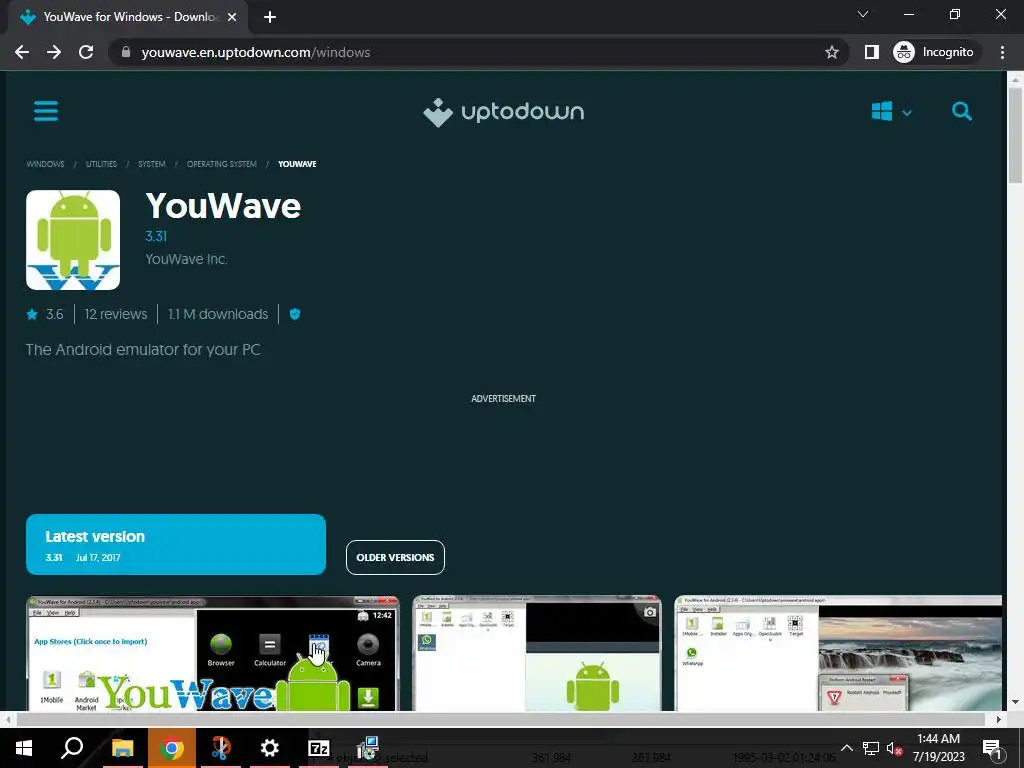
Task: Go forward in browser history
Action: tap(54, 52)
